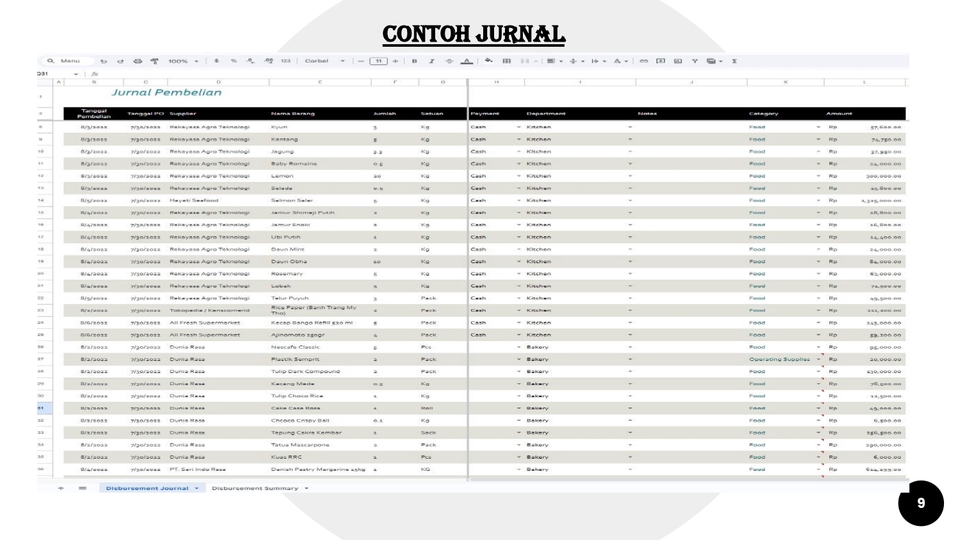
Task: Click the Tanggal Pembelian column header
Action: pos(94,114)
